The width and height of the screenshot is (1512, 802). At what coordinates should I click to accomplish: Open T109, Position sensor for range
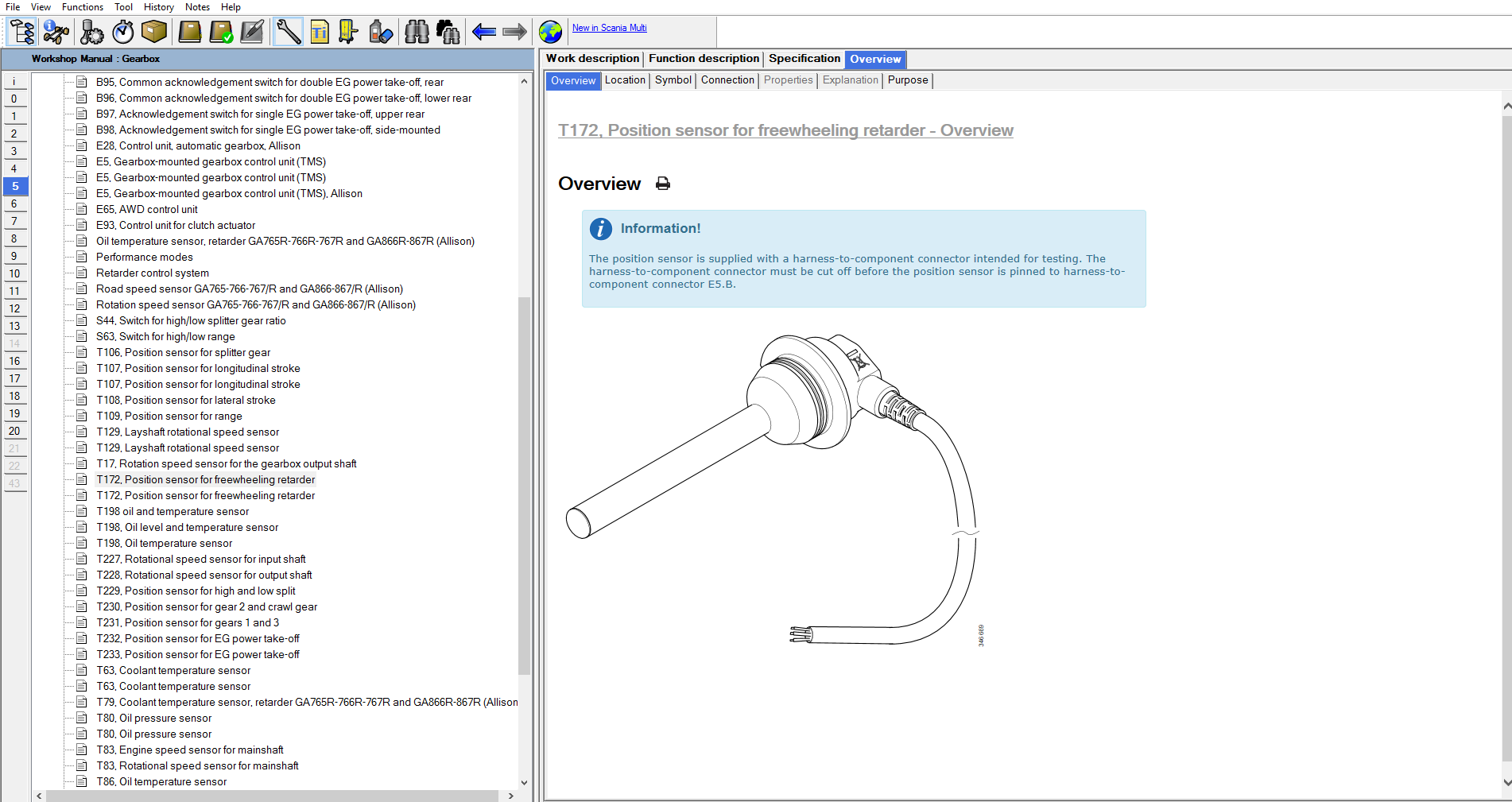(169, 416)
